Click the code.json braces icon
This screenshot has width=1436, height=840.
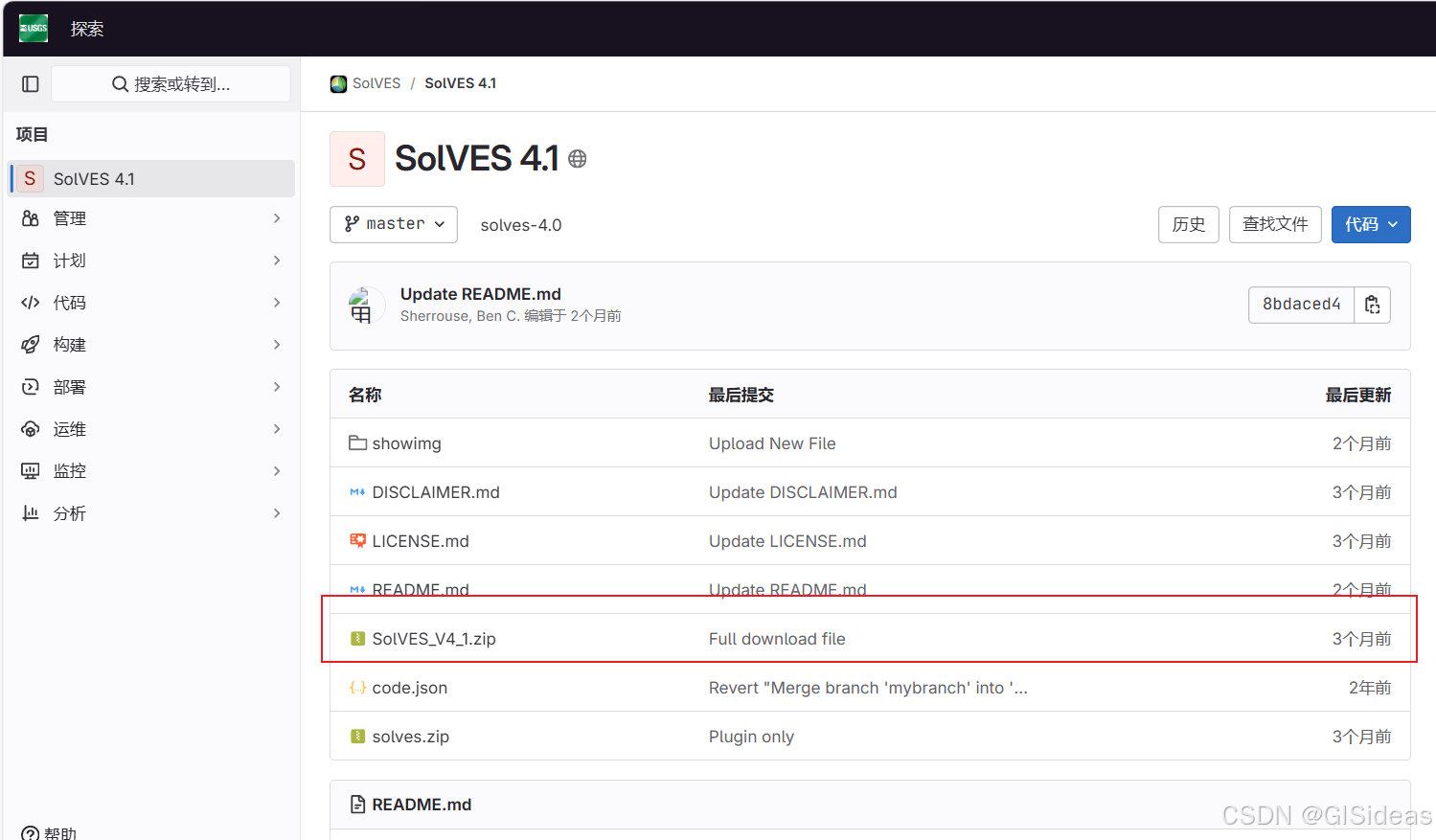[x=357, y=688]
